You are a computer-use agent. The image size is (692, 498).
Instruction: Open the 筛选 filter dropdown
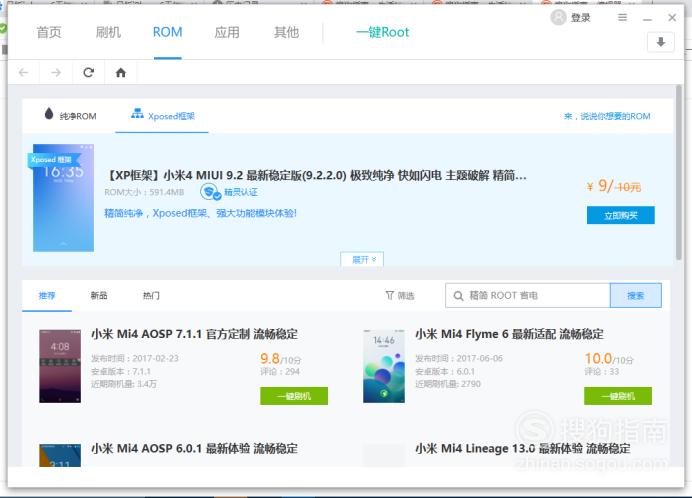click(x=399, y=295)
